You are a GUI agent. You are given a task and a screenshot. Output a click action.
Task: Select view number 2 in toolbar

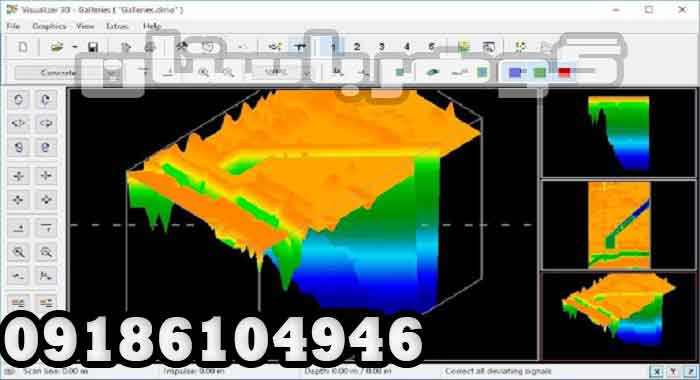click(356, 46)
